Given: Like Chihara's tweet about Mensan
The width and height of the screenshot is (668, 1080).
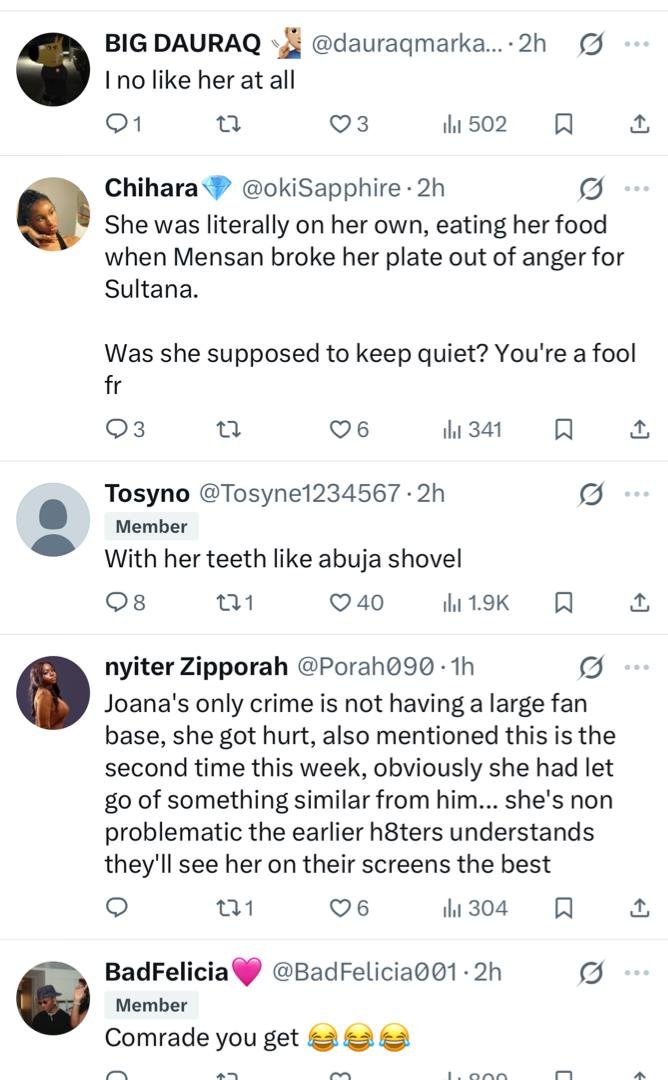Looking at the screenshot, I should point(342,429).
